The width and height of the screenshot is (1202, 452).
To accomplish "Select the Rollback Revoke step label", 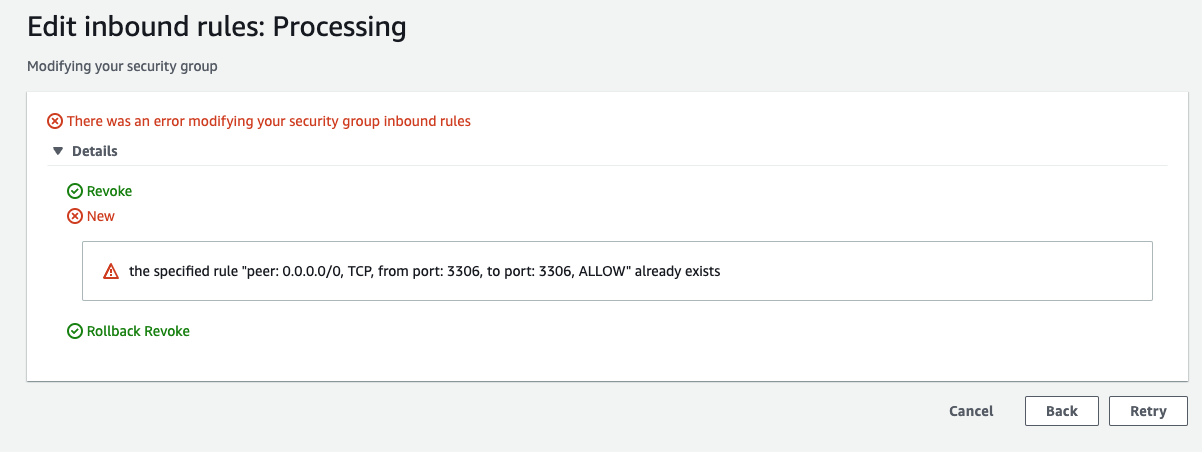I will pos(138,331).
